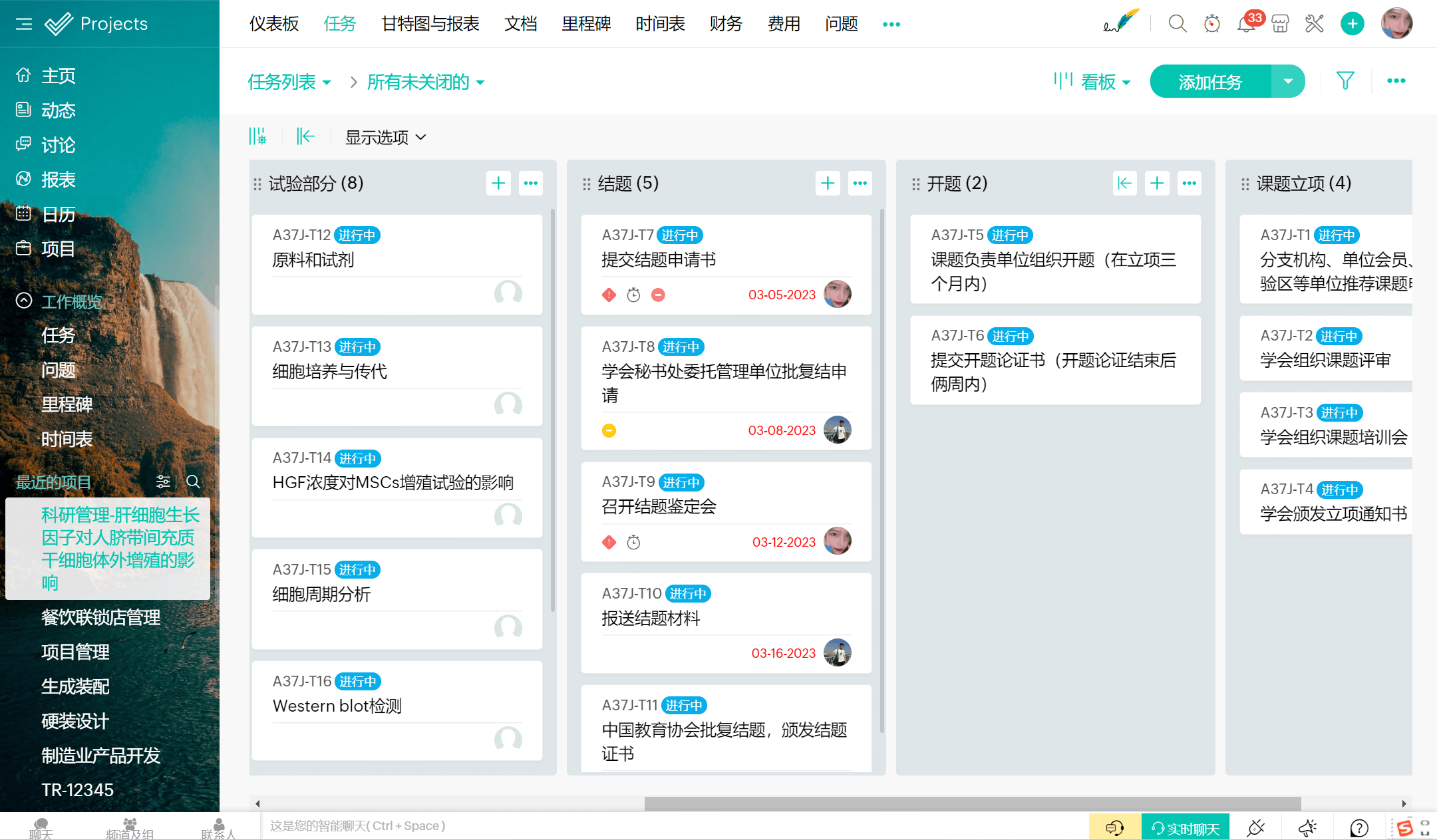Screen dimensions: 1437x840
Task: Click the teal plus create button in header
Action: 1353,23
